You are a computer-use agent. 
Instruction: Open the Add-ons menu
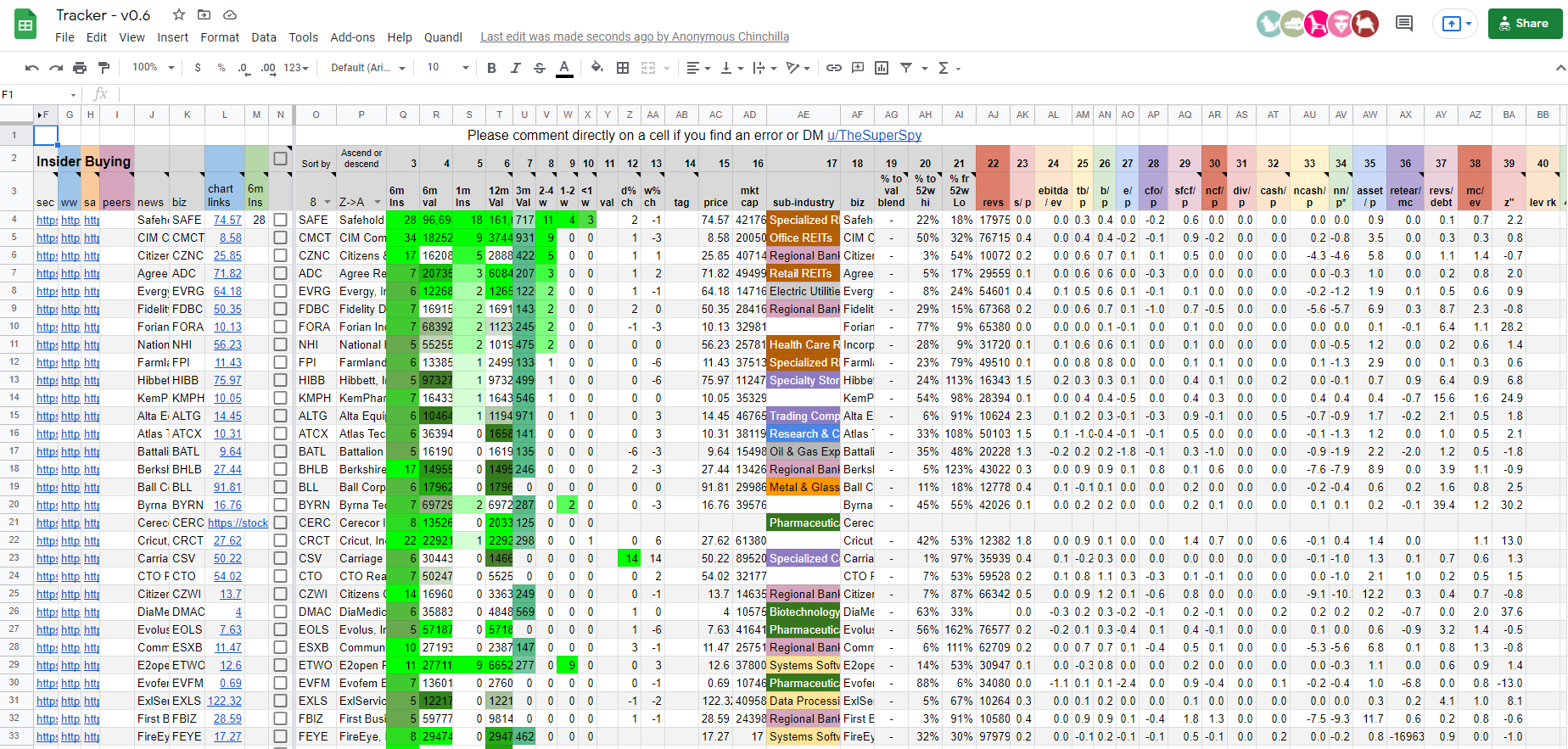(352, 37)
